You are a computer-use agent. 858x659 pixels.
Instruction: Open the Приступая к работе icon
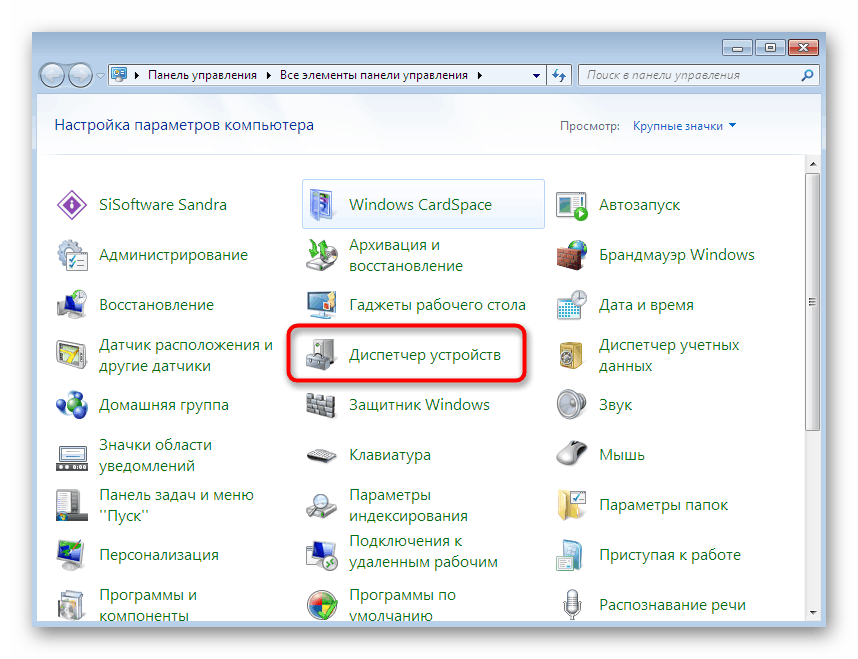(x=572, y=555)
